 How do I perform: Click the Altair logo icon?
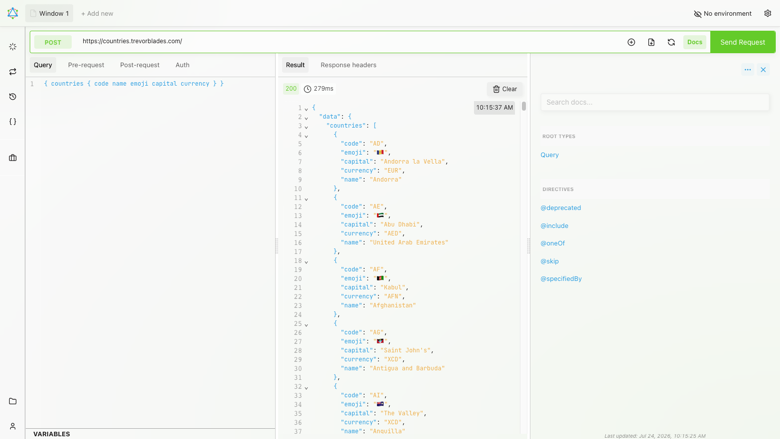pos(13,13)
